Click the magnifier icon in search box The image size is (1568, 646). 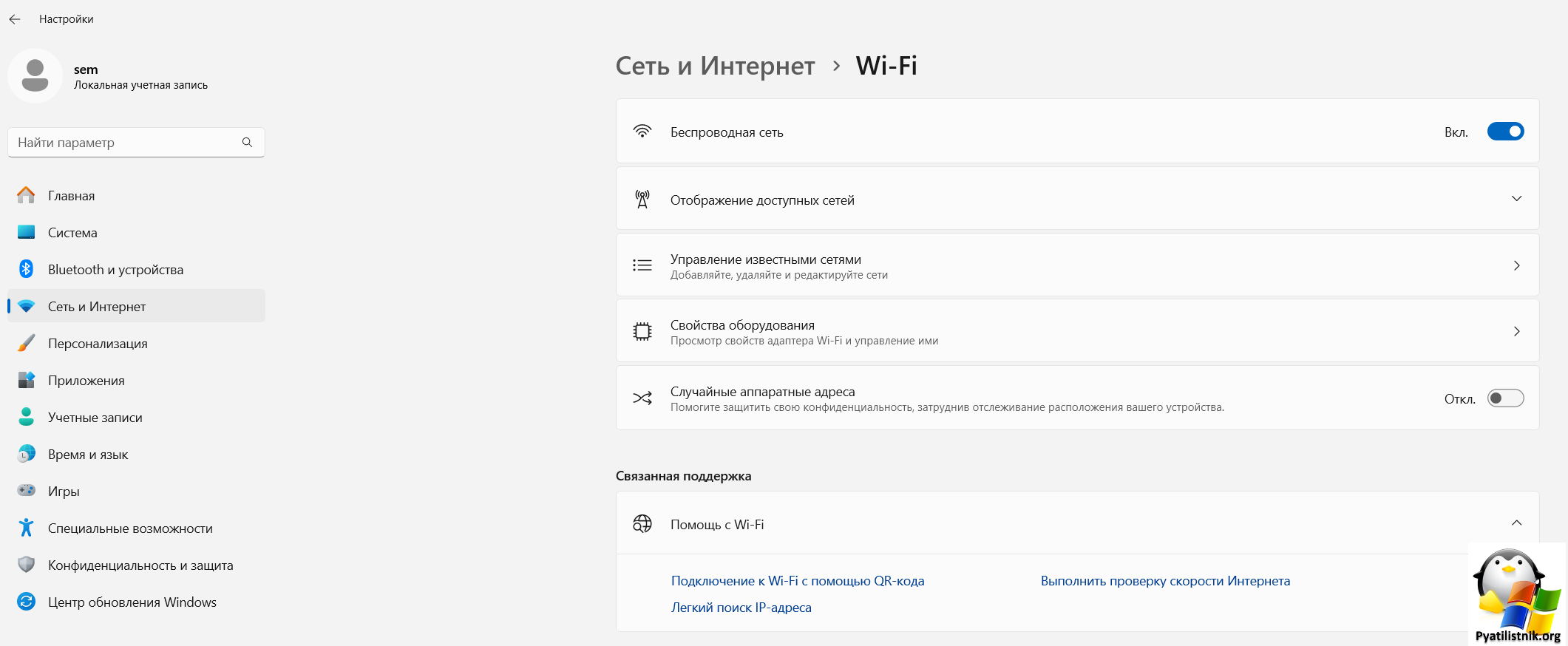coord(247,142)
